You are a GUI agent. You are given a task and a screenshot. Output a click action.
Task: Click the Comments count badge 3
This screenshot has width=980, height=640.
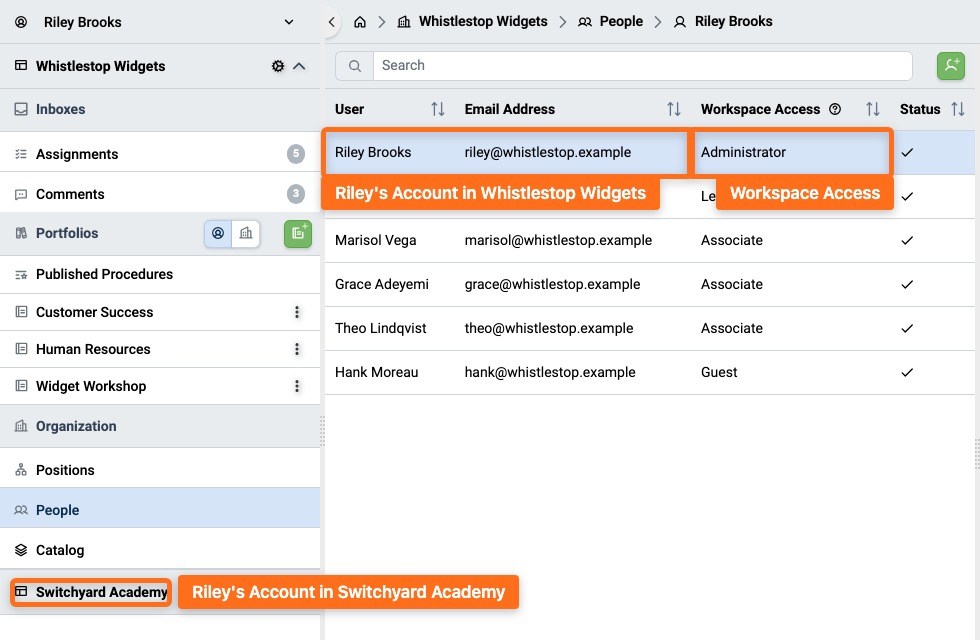tap(296, 194)
